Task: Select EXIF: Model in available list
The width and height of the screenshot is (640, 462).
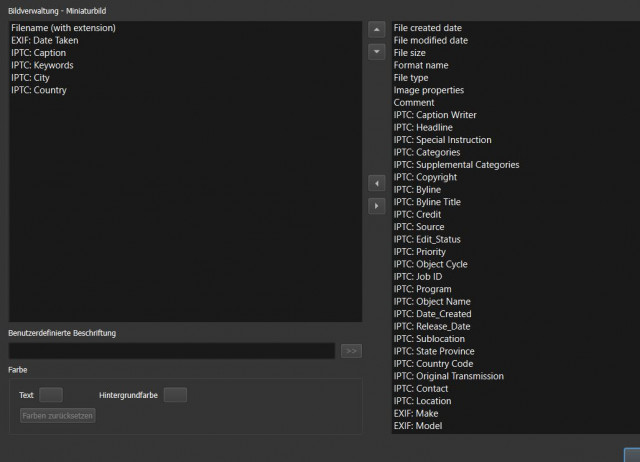Action: 418,426
